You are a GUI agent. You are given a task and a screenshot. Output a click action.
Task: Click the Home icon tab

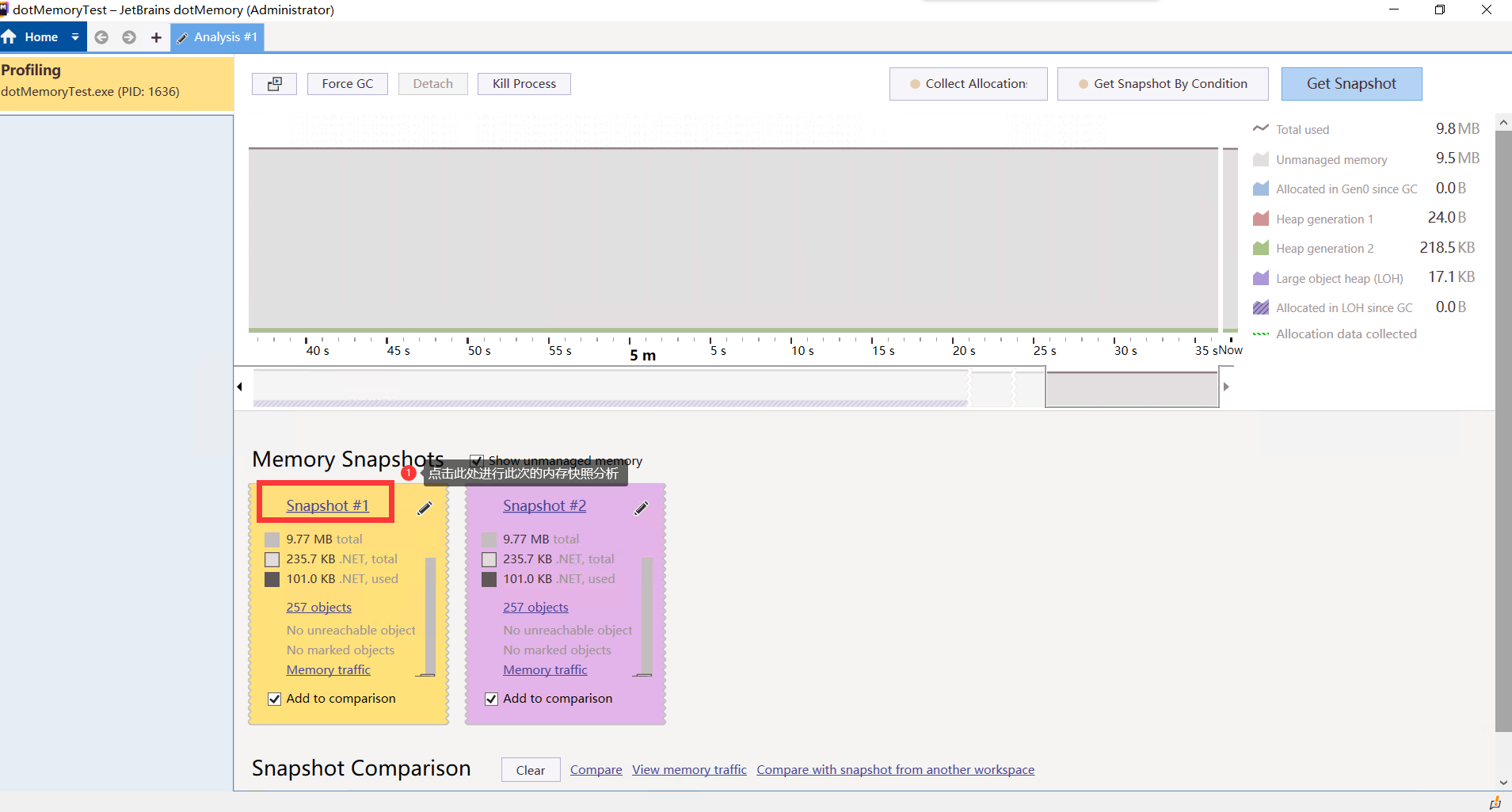(30, 37)
